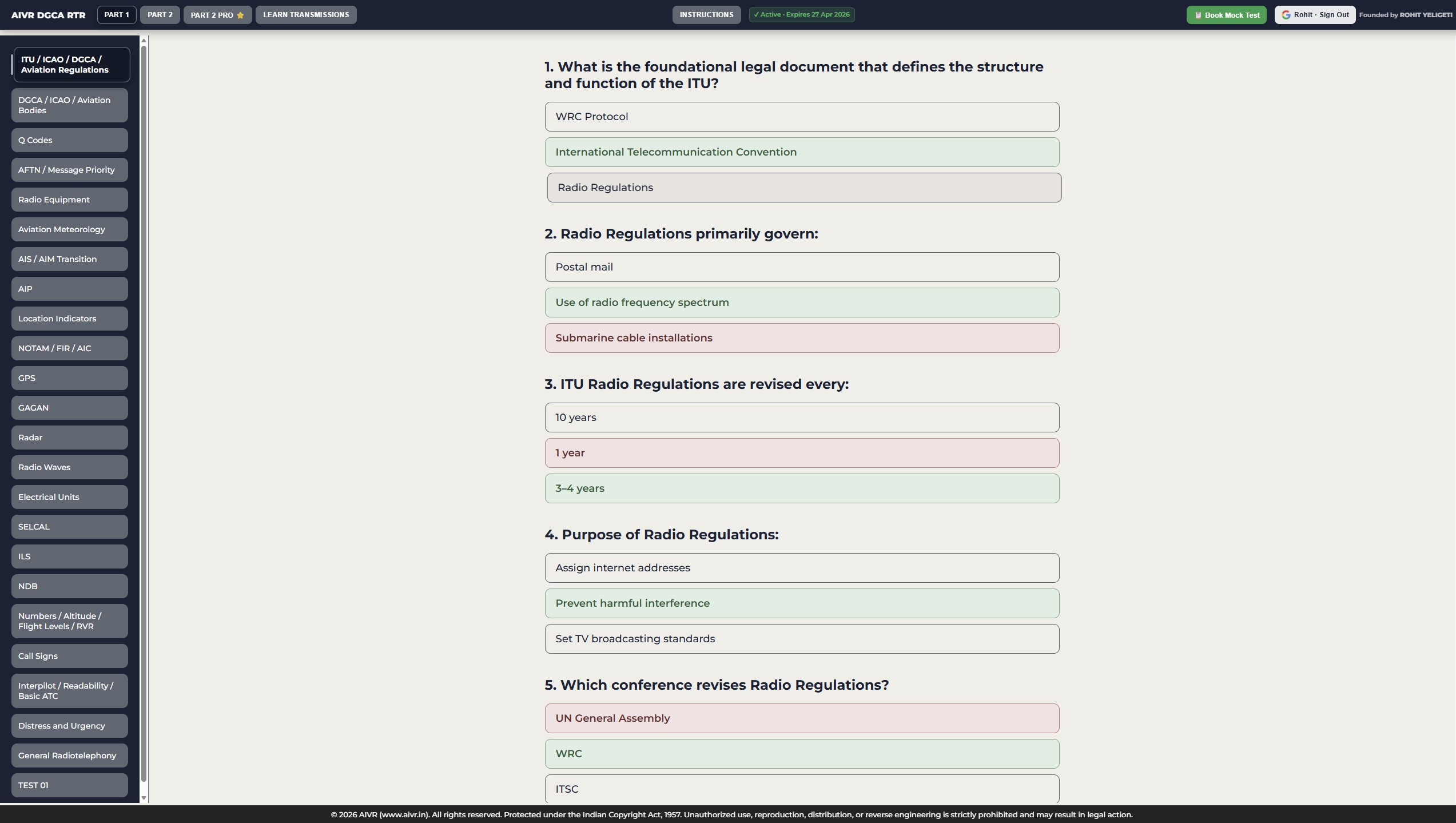This screenshot has height=823, width=1456.
Task: Open the Aviation Meteorology topic
Action: point(69,229)
